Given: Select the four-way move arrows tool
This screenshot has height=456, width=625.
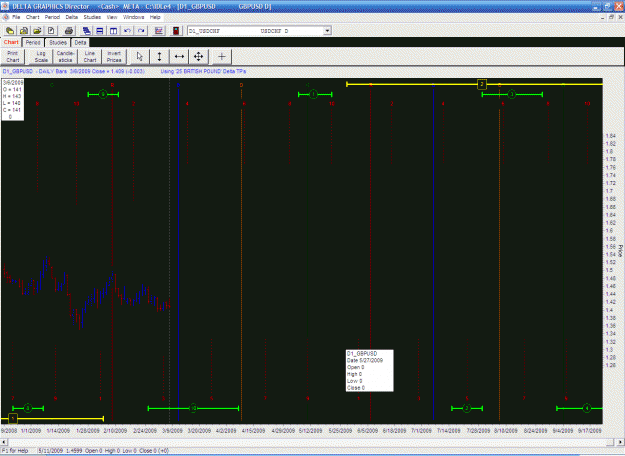Looking at the screenshot, I should (199, 57).
